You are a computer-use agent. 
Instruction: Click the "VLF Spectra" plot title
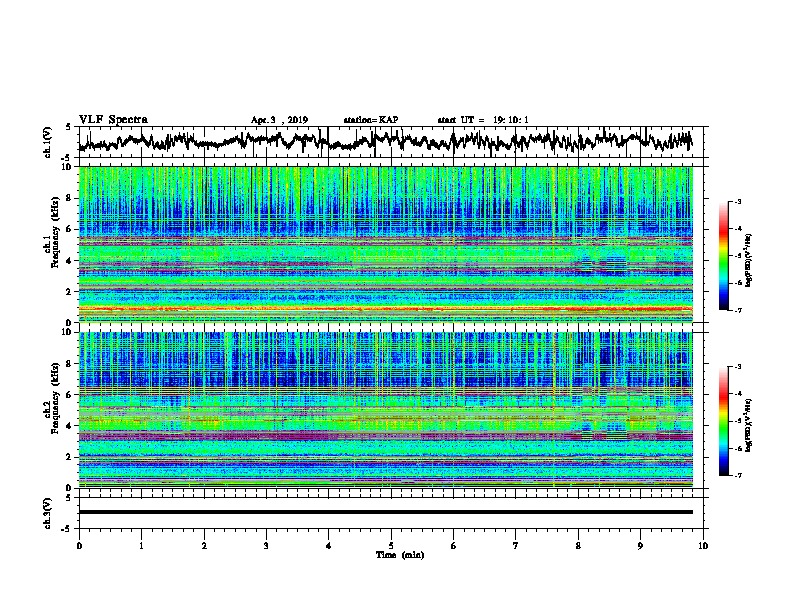pos(113,120)
